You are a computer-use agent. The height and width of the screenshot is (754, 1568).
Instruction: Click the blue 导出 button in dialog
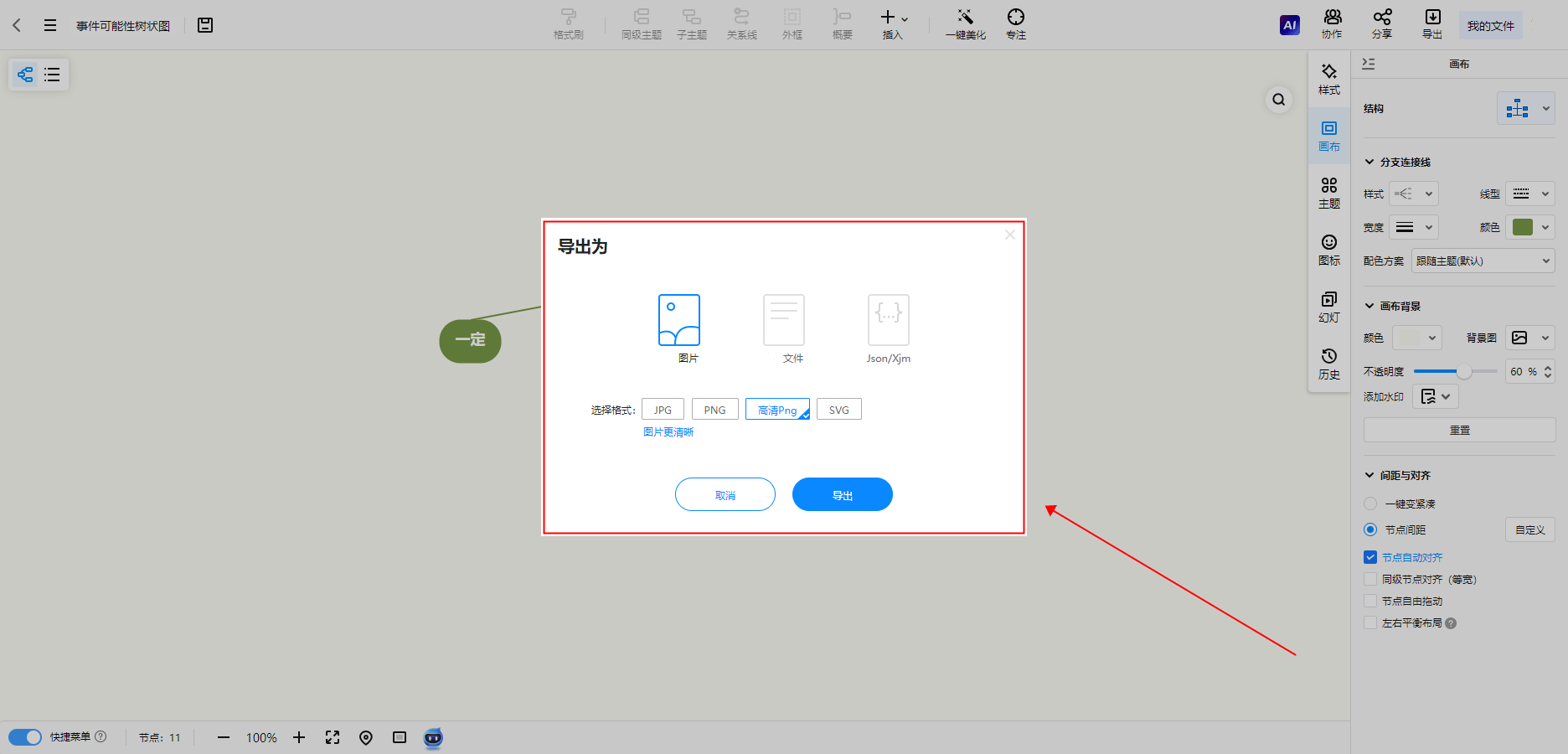click(x=842, y=494)
